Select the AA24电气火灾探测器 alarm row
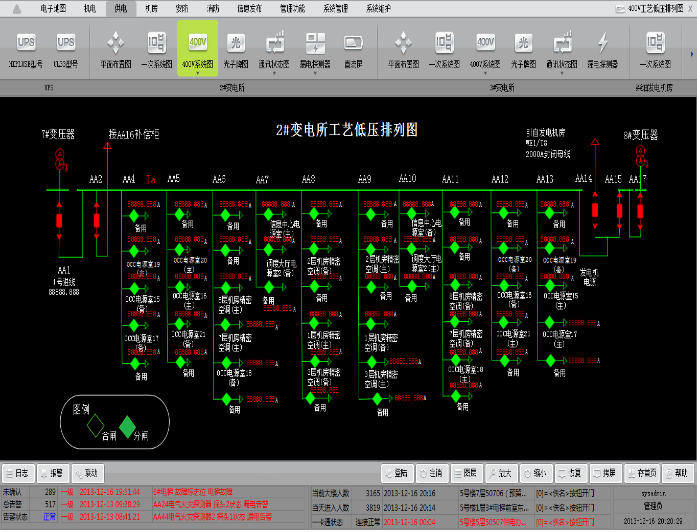Screen dimensions: 697x532 184,505
